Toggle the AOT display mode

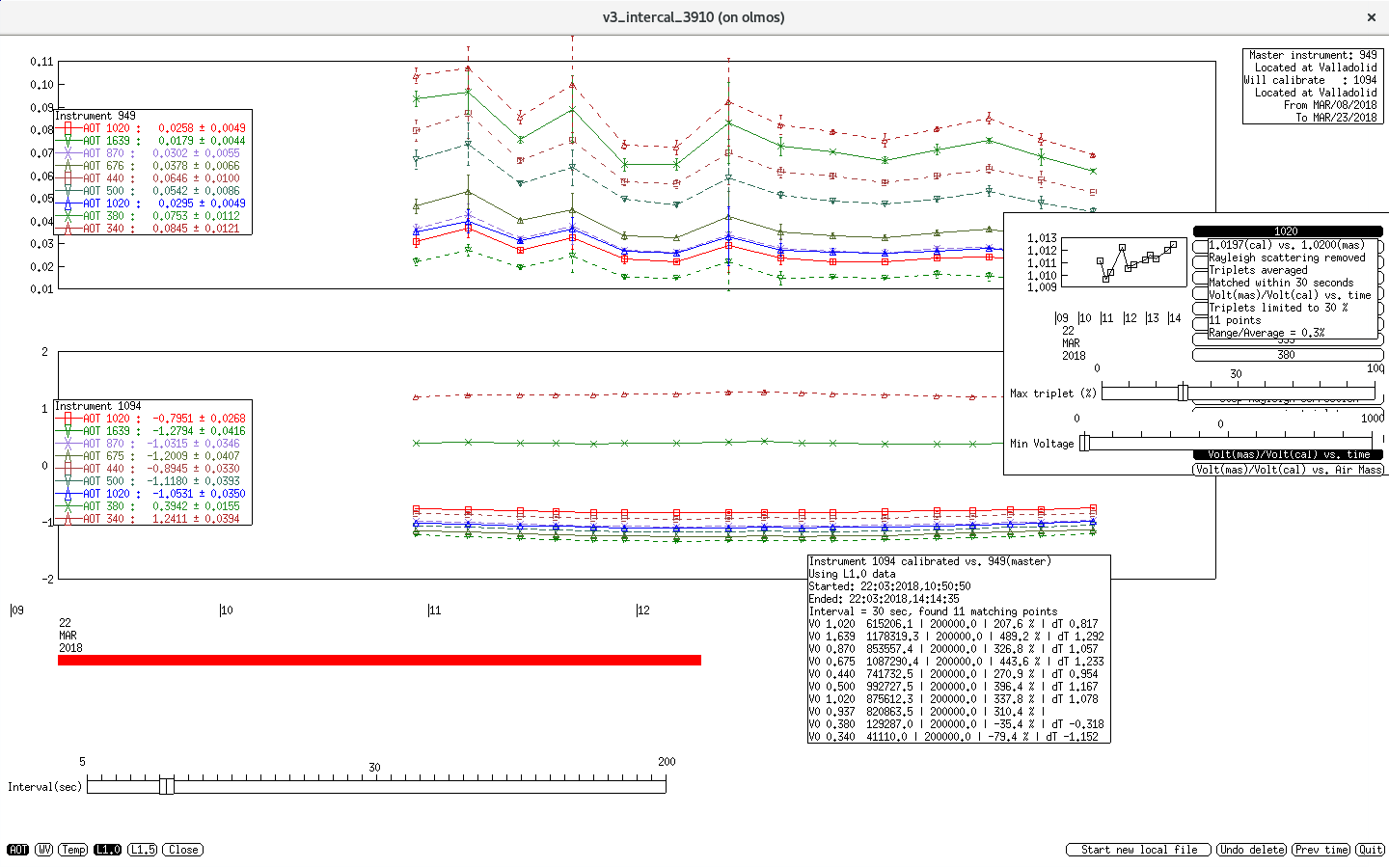[x=18, y=850]
